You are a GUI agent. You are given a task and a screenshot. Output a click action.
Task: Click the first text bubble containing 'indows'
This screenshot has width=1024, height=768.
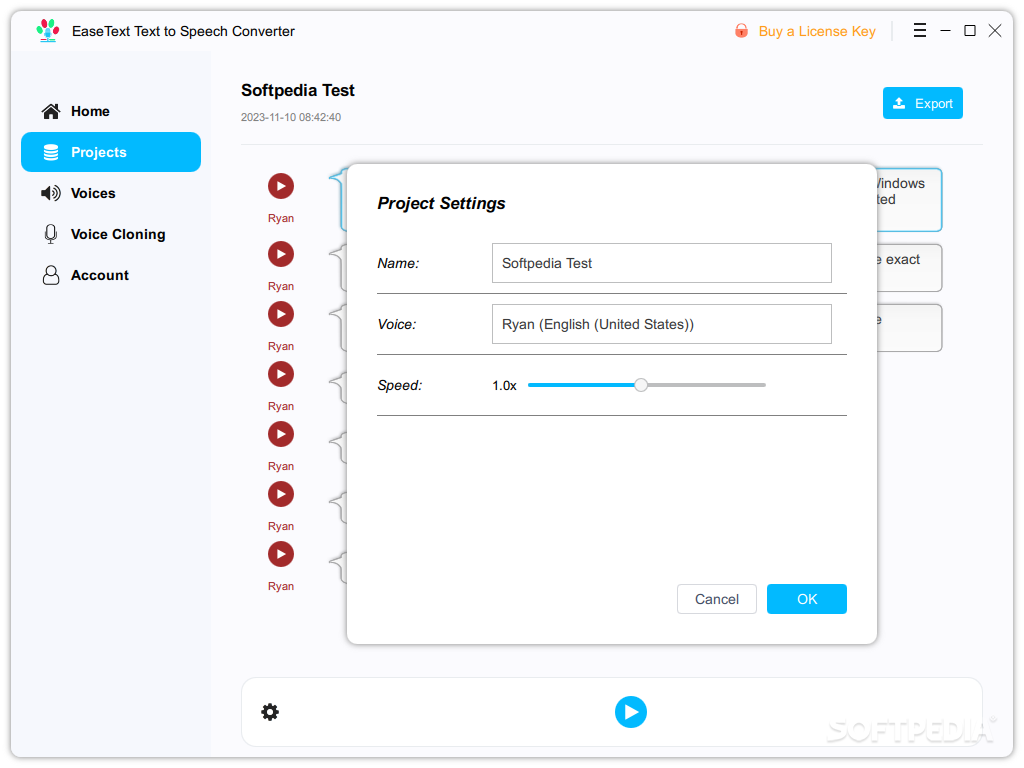(x=909, y=200)
